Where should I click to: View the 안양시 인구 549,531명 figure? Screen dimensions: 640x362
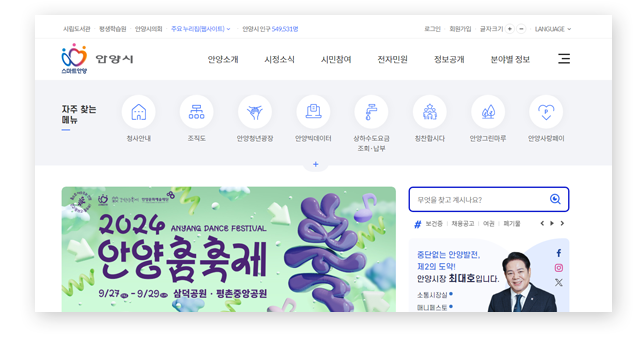point(270,29)
